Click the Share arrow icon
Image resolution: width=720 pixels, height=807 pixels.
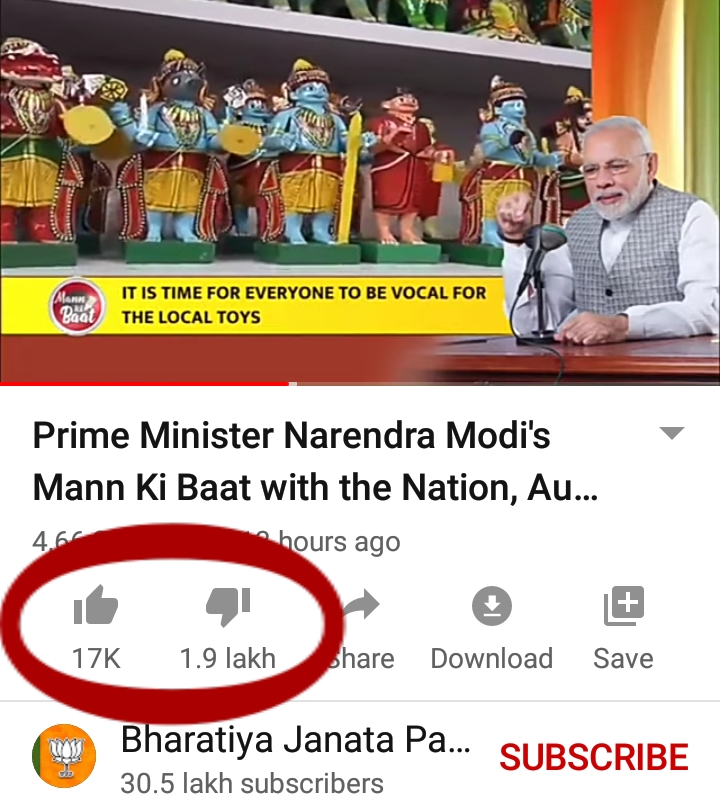tap(361, 604)
